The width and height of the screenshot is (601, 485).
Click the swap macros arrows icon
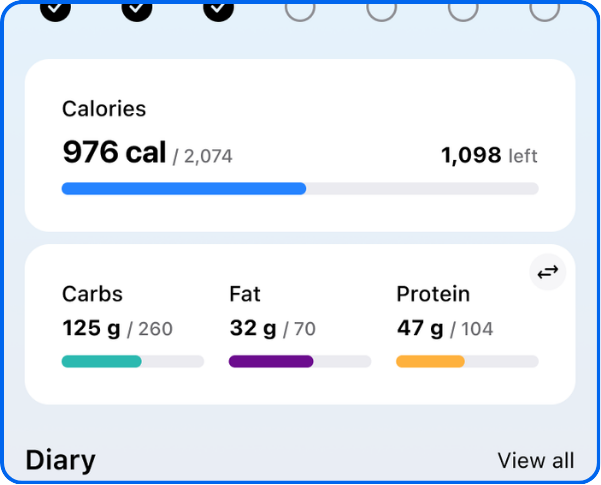pos(547,272)
